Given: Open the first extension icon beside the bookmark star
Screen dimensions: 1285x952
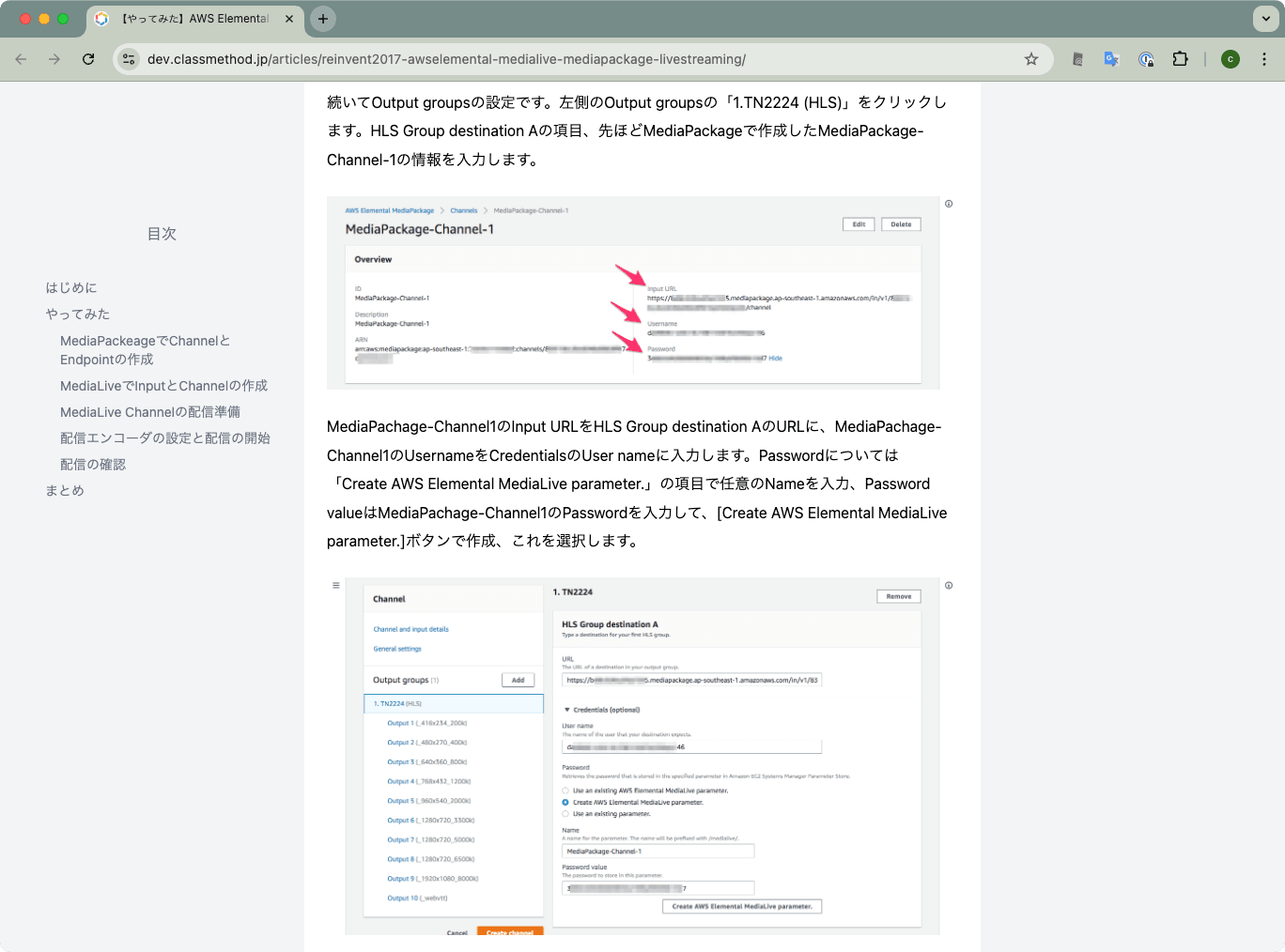Looking at the screenshot, I should point(1077,59).
